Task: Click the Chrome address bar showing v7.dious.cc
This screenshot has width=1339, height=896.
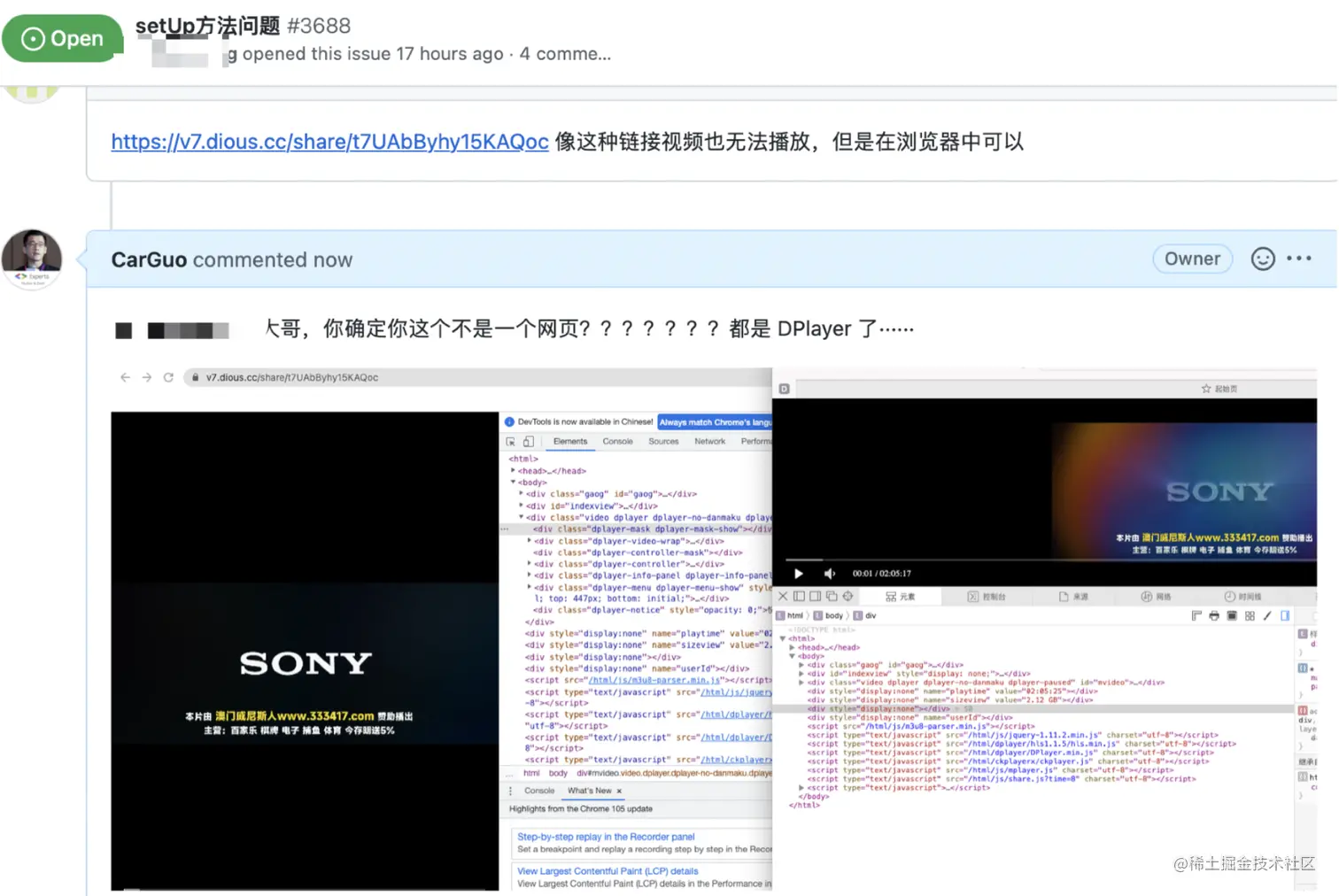Action: [x=478, y=377]
